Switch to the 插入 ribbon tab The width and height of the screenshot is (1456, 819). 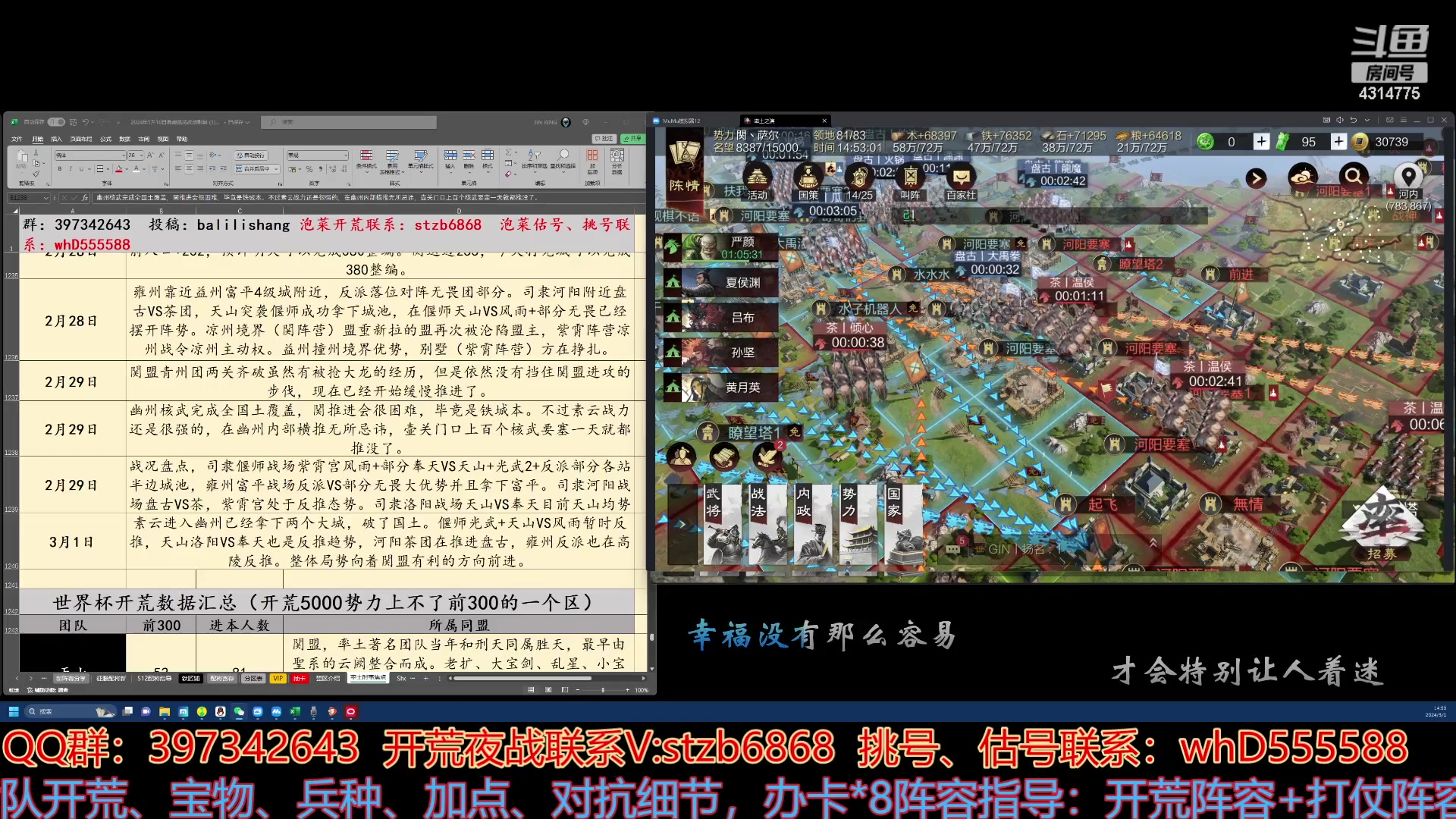point(56,139)
